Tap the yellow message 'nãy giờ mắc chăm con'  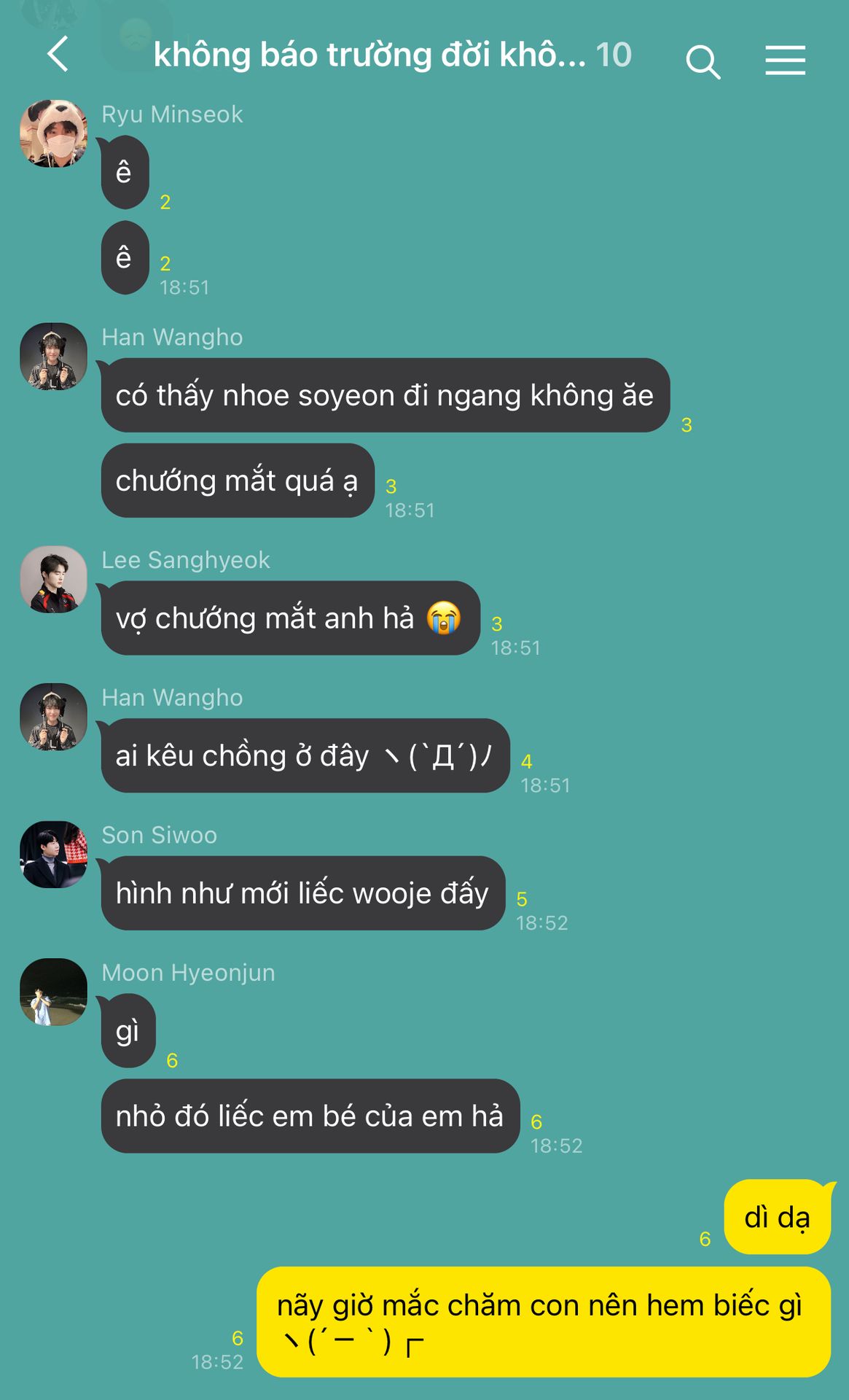(x=544, y=1321)
